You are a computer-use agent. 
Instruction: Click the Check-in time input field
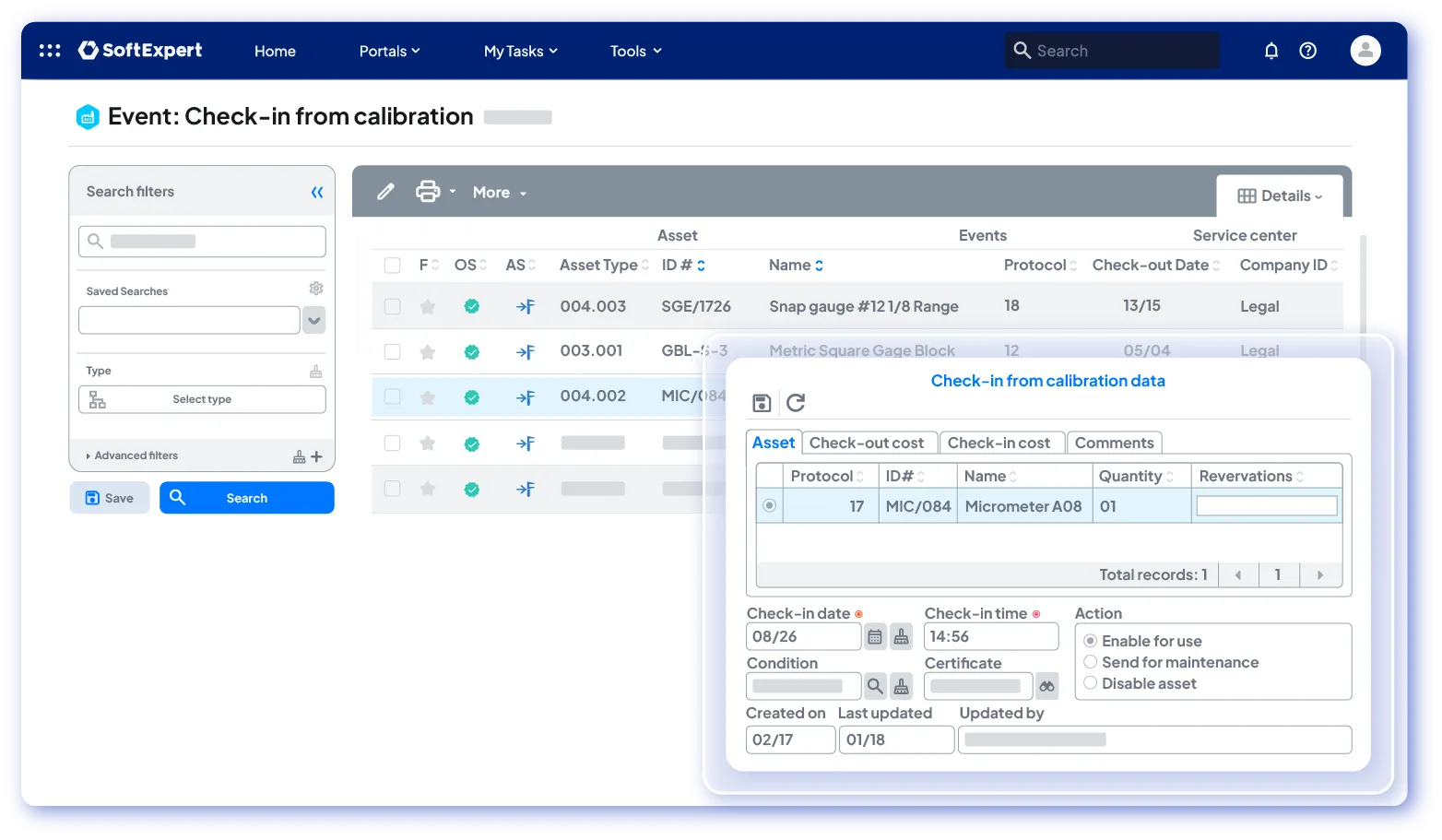(991, 637)
